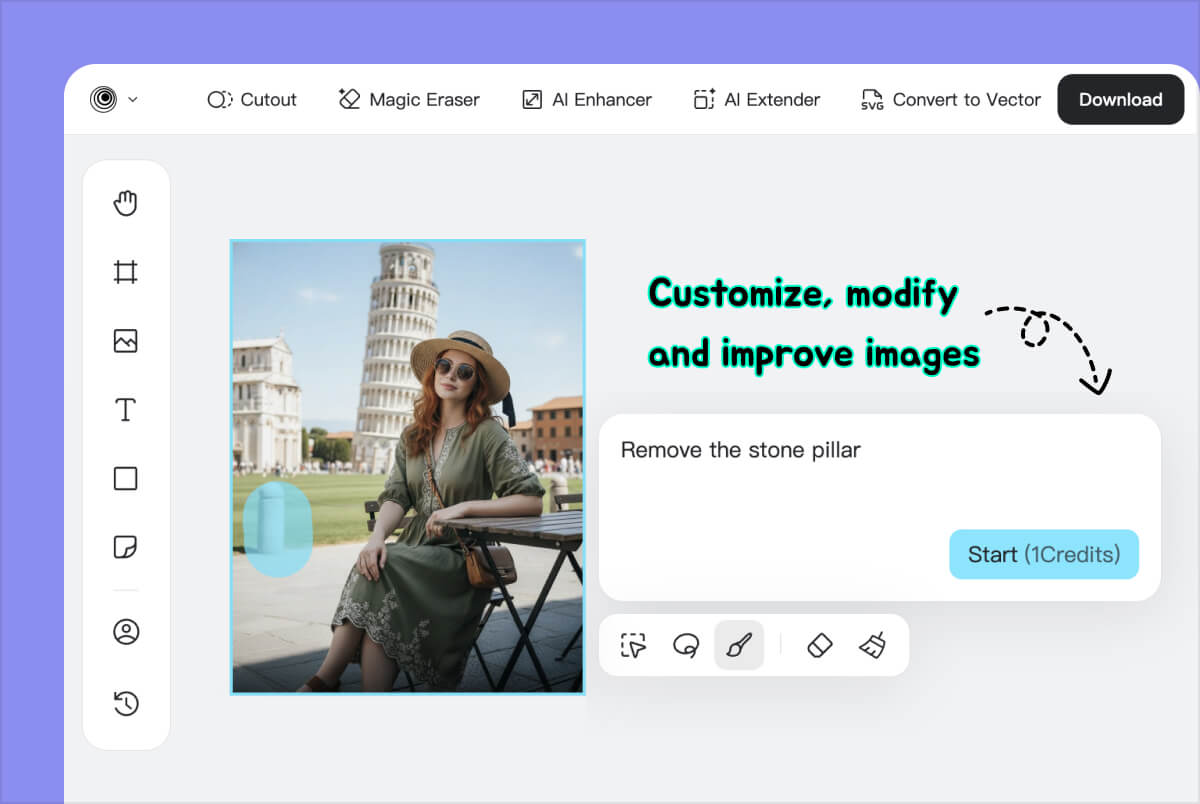Click the clear-all broom icon
The width and height of the screenshot is (1200, 804).
(x=872, y=646)
